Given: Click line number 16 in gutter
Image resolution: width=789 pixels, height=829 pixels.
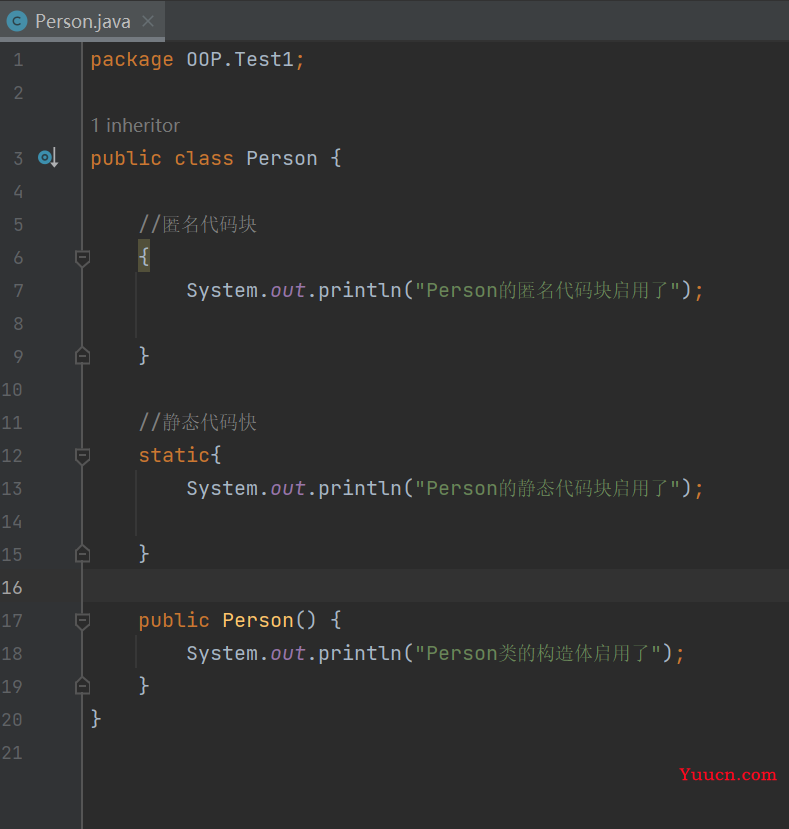Looking at the screenshot, I should tap(12, 587).
